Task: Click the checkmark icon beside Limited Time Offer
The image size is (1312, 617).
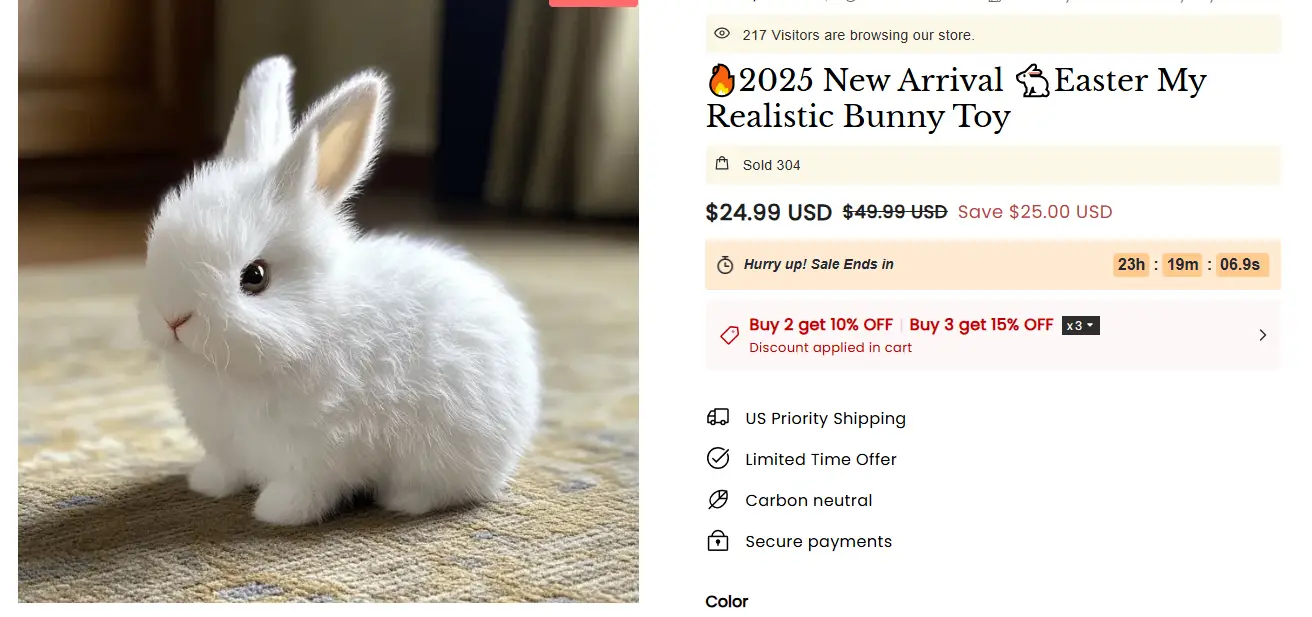Action: click(x=717, y=458)
